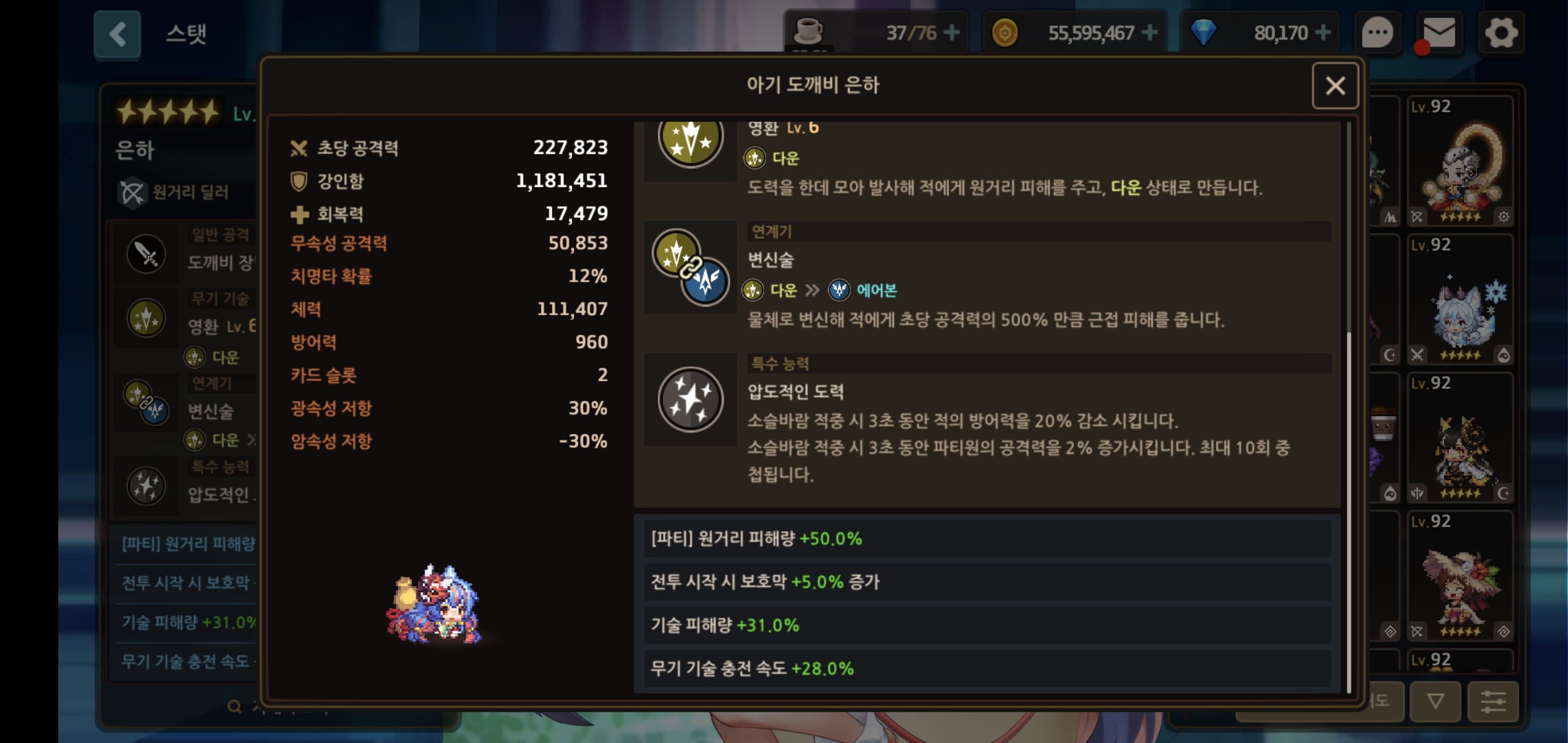Click the 압도적인 도력 special ability icon
Image resolution: width=1568 pixels, height=743 pixels.
click(x=690, y=399)
